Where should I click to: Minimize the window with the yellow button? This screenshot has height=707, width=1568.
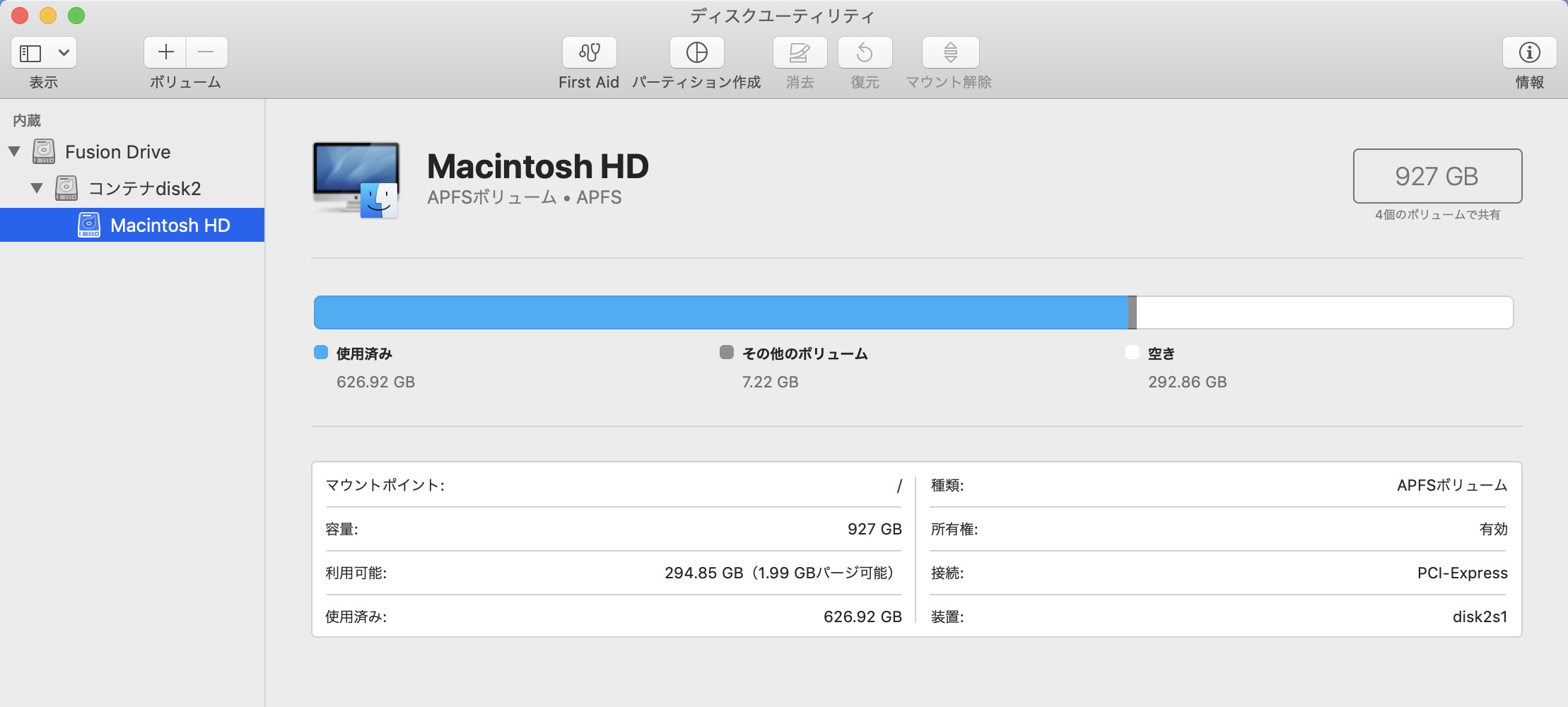pyautogui.click(x=48, y=16)
